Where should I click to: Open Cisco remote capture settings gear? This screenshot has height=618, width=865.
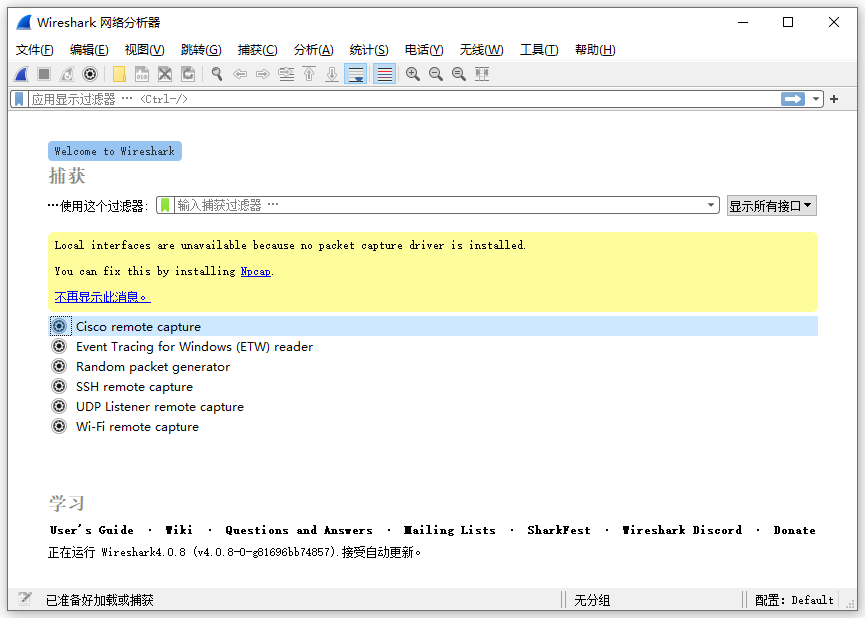point(60,326)
